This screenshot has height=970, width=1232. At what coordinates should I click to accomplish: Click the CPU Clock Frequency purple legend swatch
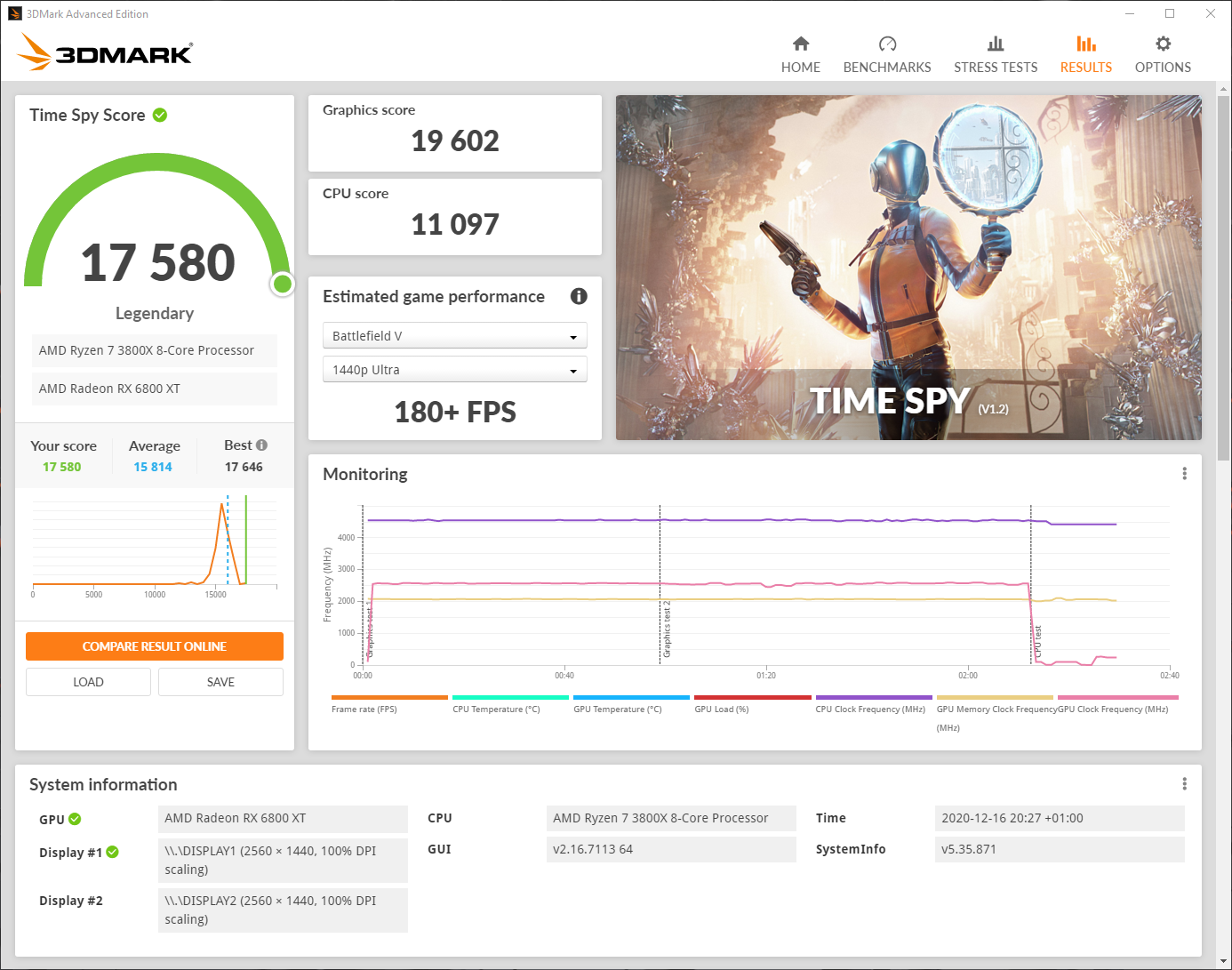point(874,698)
